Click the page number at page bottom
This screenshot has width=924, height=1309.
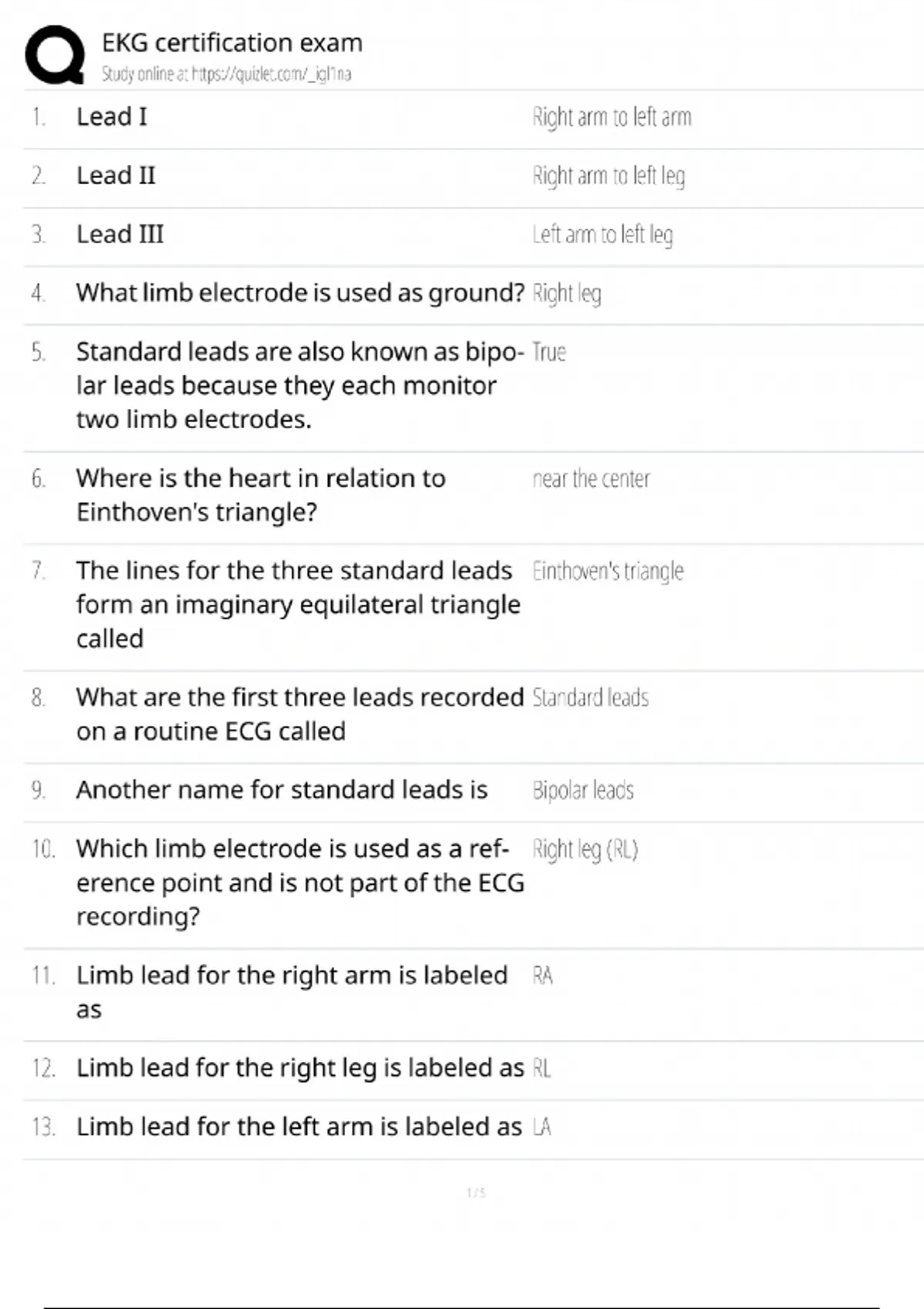(476, 1193)
